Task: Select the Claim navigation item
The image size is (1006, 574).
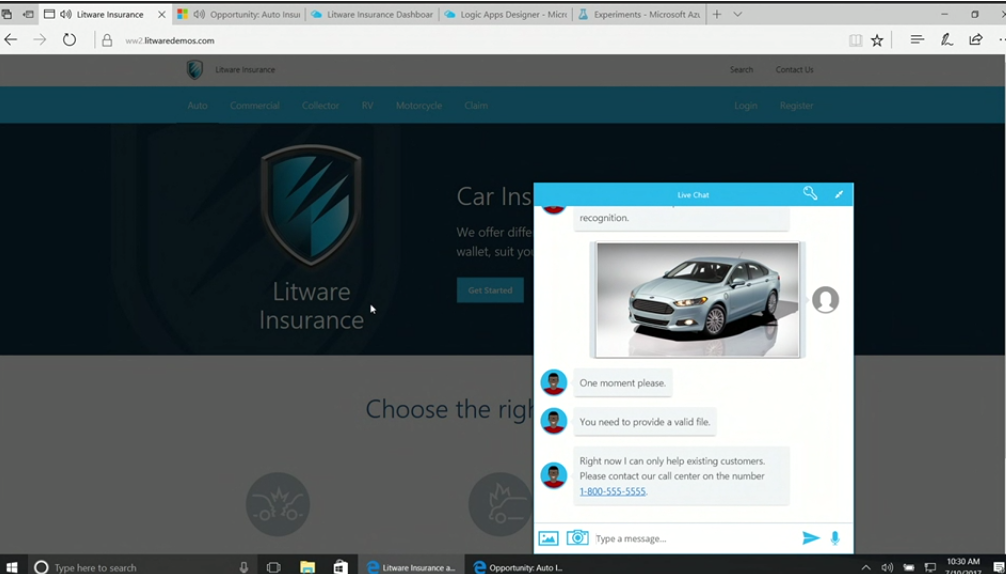Action: (476, 105)
